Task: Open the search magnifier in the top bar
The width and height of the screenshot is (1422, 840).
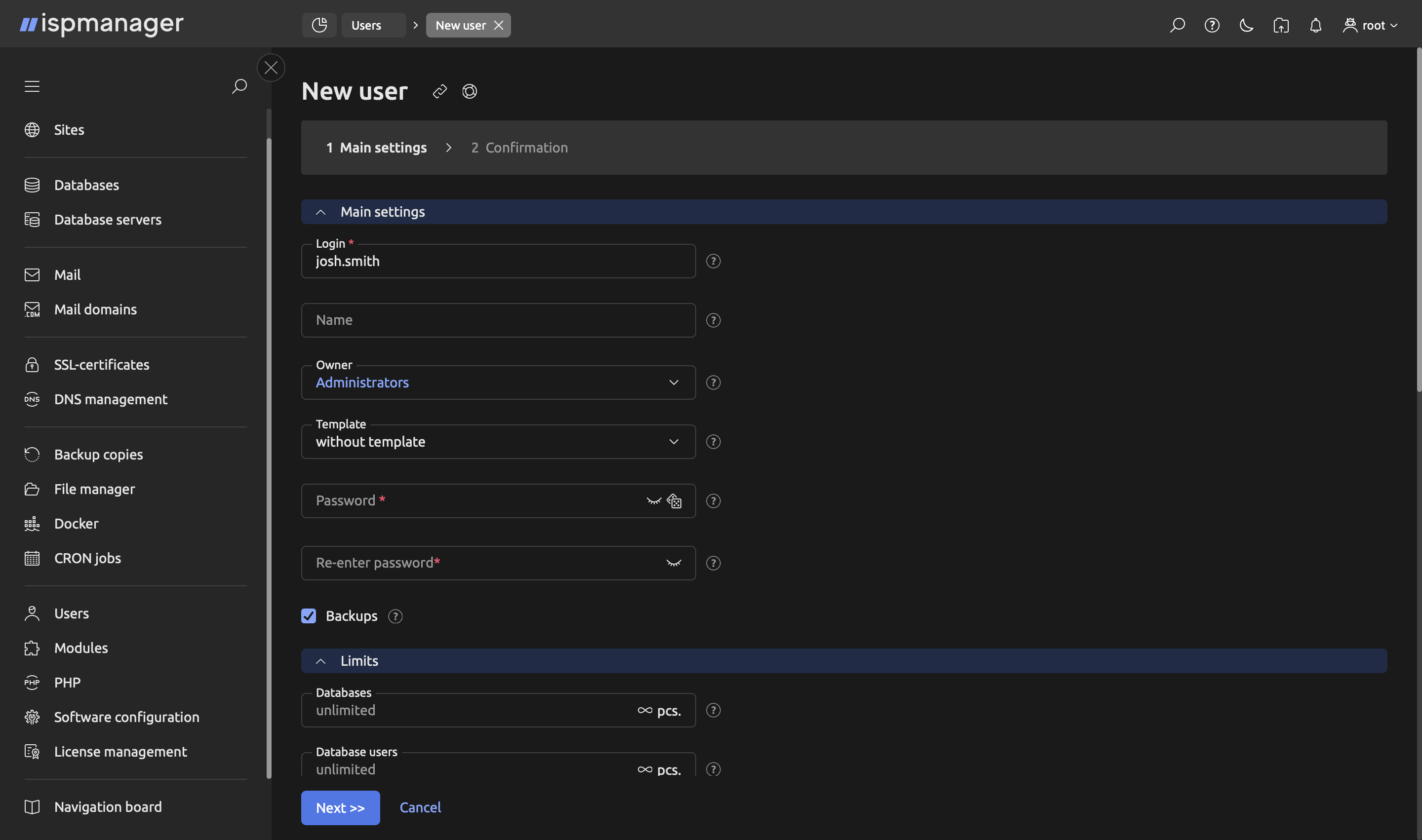Action: 1178,25
